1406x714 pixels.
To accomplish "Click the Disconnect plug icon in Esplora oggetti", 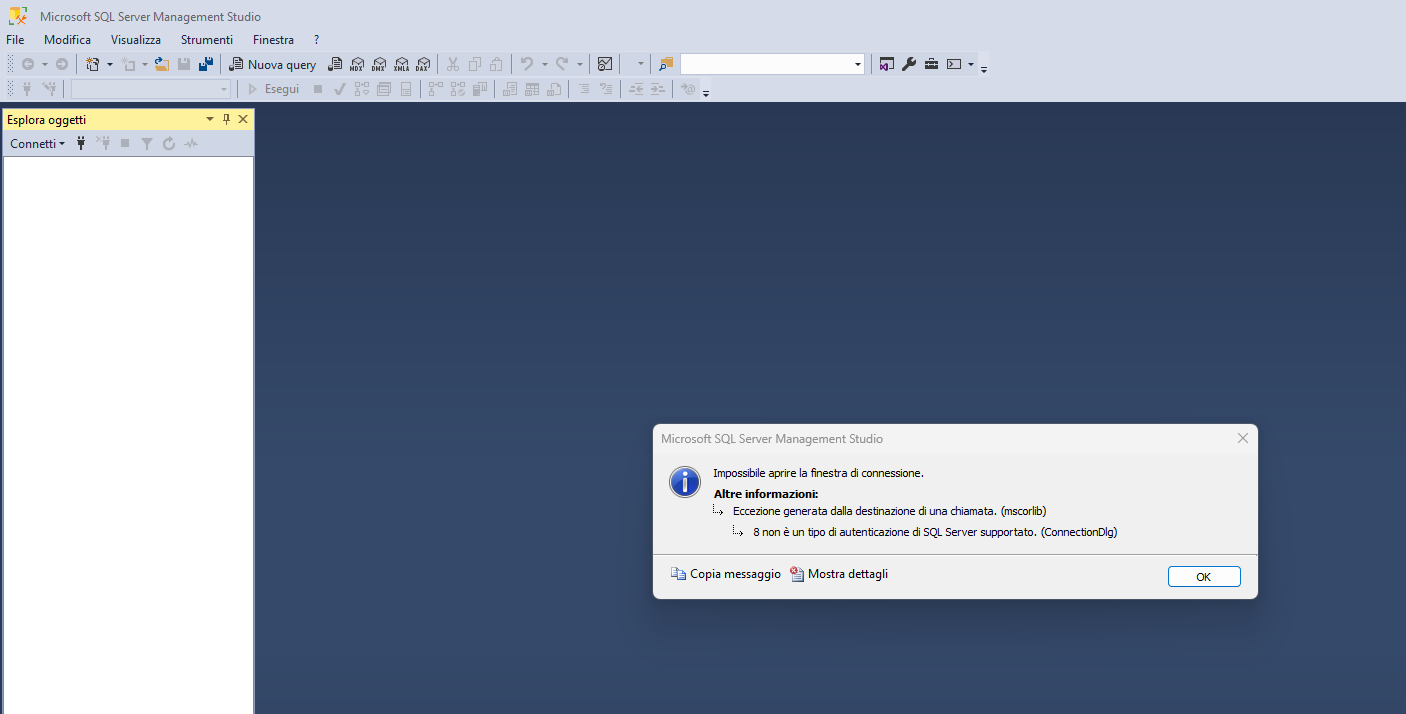I will pyautogui.click(x=103, y=144).
